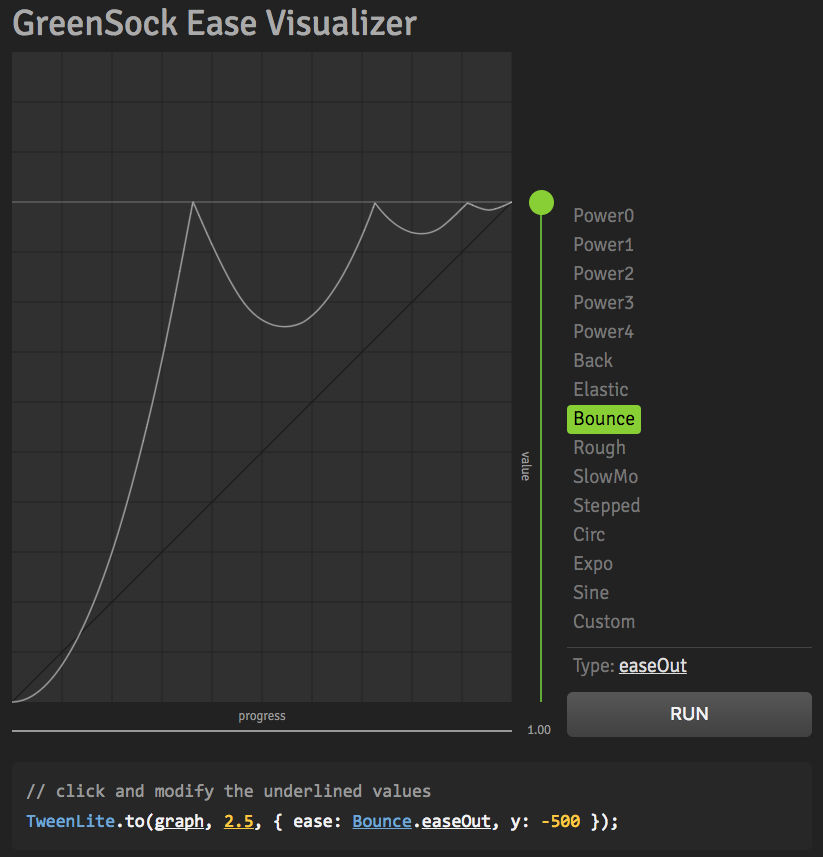Select the Expo ease
Viewport: 823px width, 857px height.
(593, 564)
